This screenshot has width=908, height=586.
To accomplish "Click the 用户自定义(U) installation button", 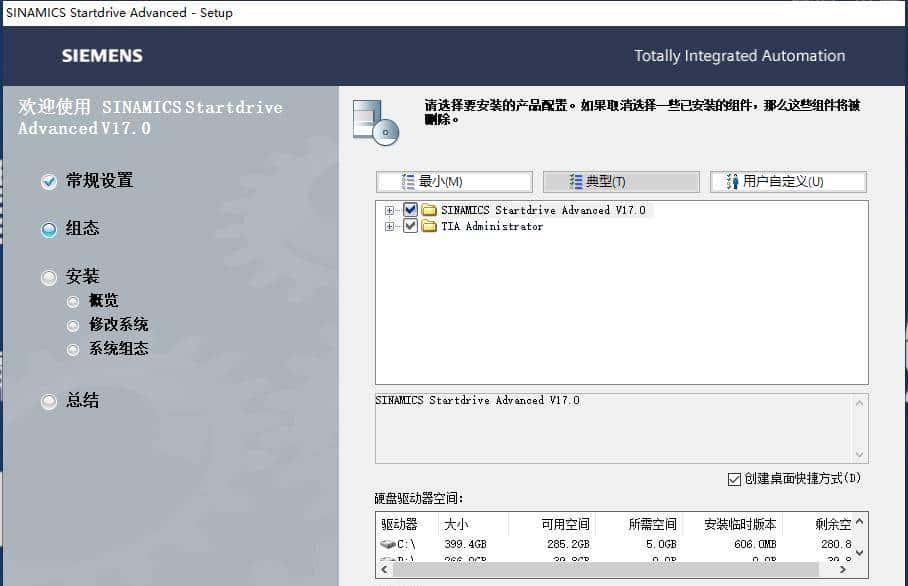I will pyautogui.click(x=787, y=181).
